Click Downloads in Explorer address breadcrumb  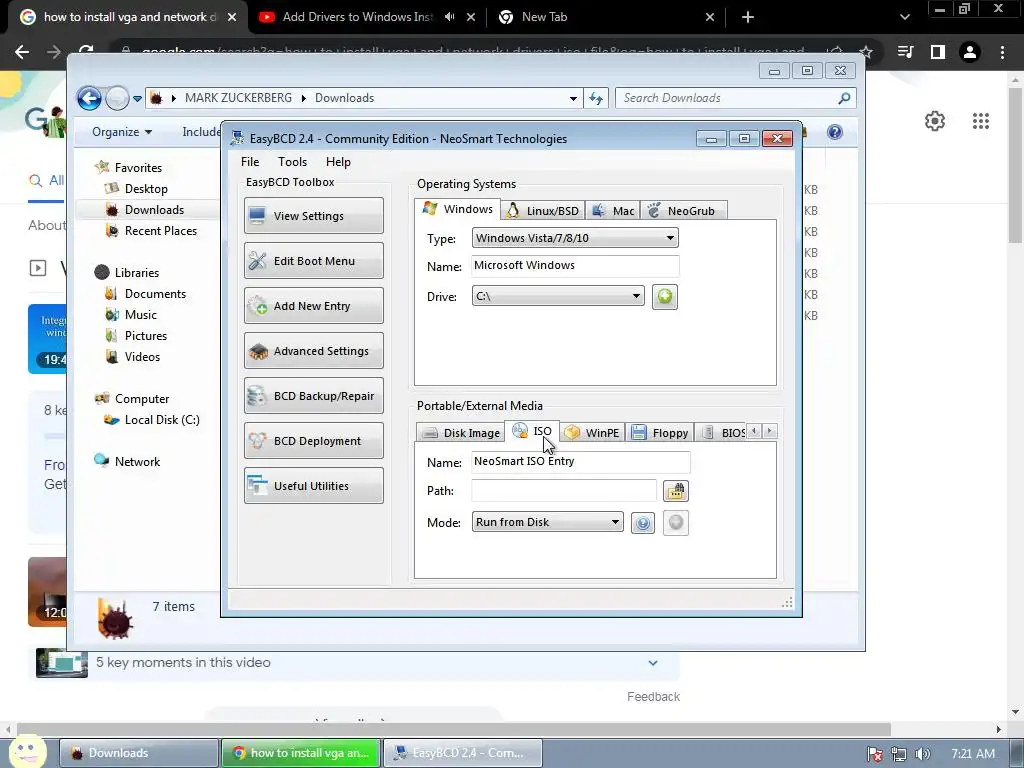click(x=344, y=98)
